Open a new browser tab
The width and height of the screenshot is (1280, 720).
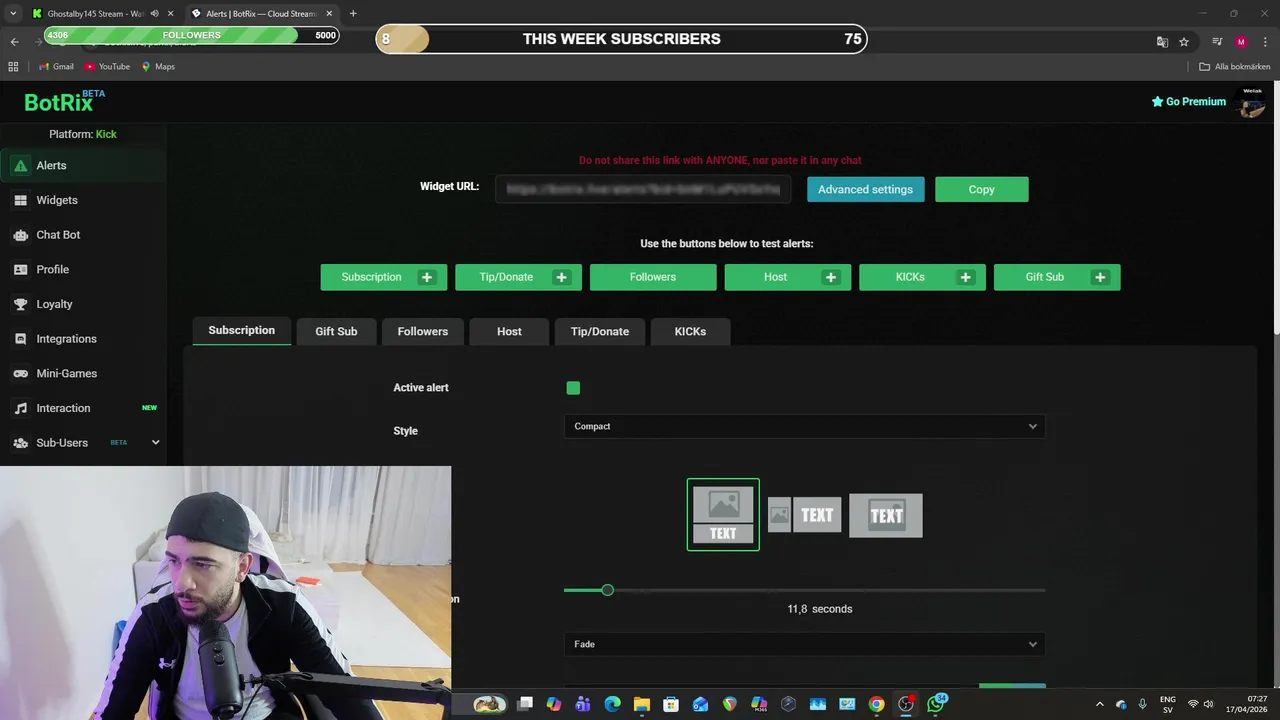353,14
